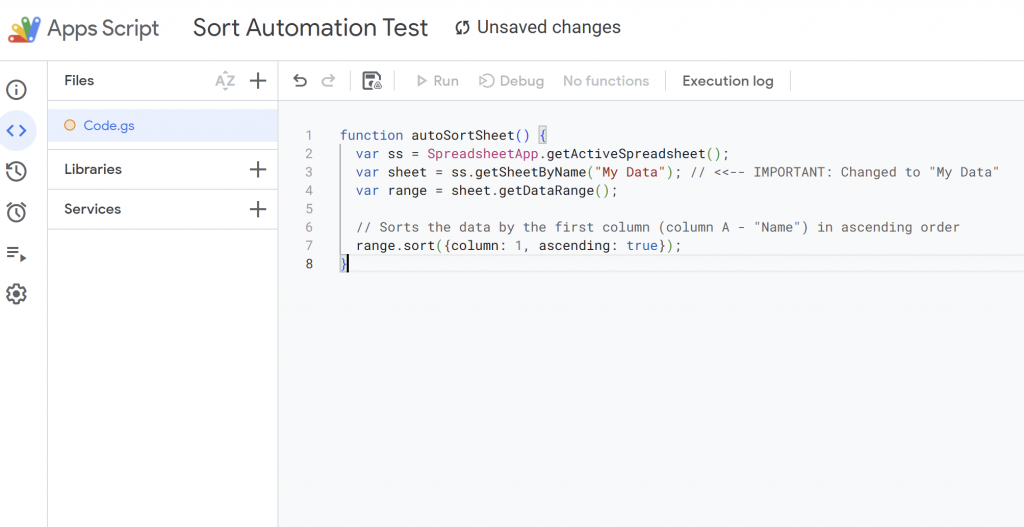This screenshot has width=1024, height=527.
Task: Open the No functions dropdown
Action: coord(605,81)
